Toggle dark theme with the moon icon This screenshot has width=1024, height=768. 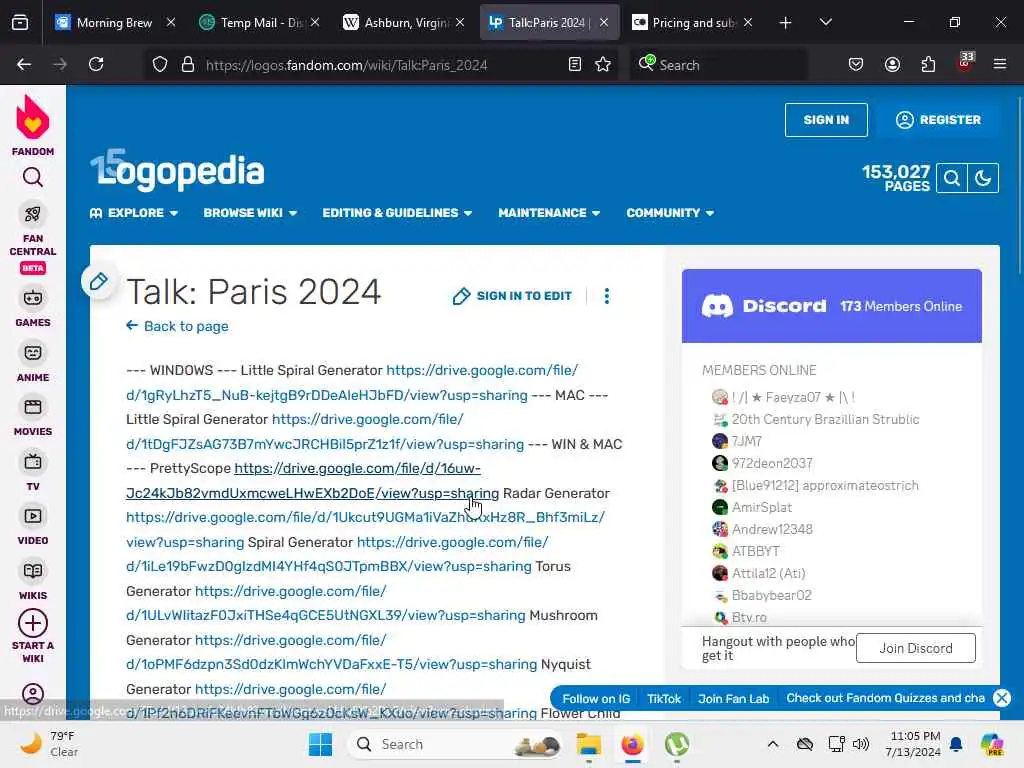(x=983, y=178)
